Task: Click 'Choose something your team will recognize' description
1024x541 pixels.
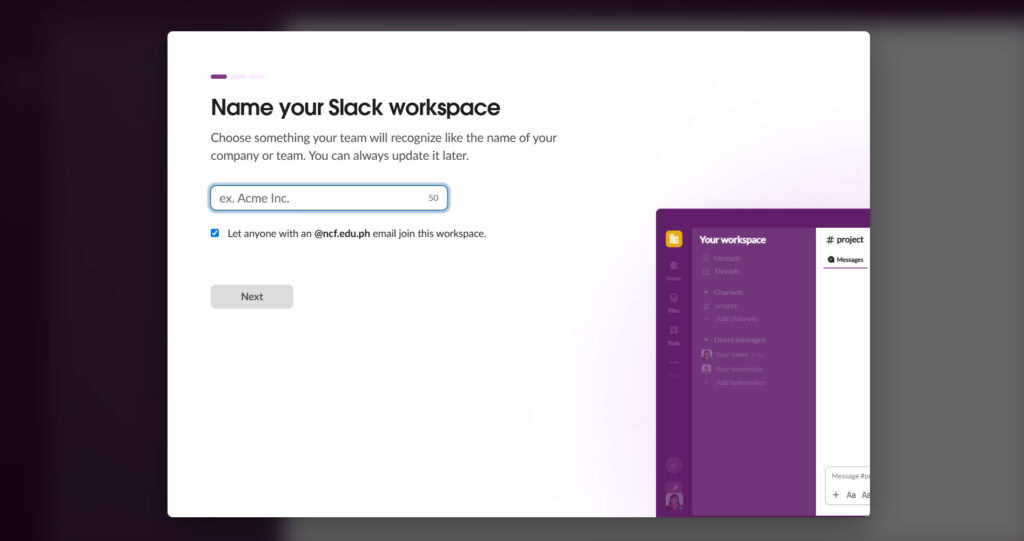Action: 383,146
